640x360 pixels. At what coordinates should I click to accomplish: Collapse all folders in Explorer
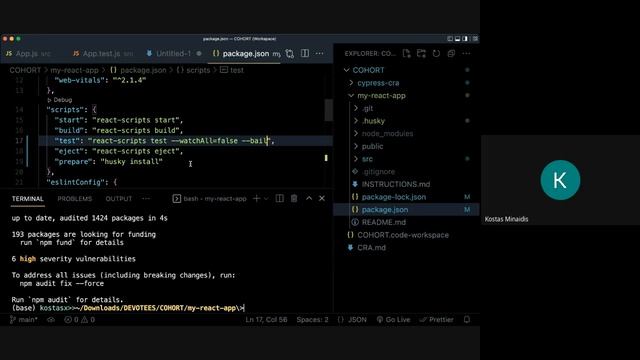(x=451, y=53)
